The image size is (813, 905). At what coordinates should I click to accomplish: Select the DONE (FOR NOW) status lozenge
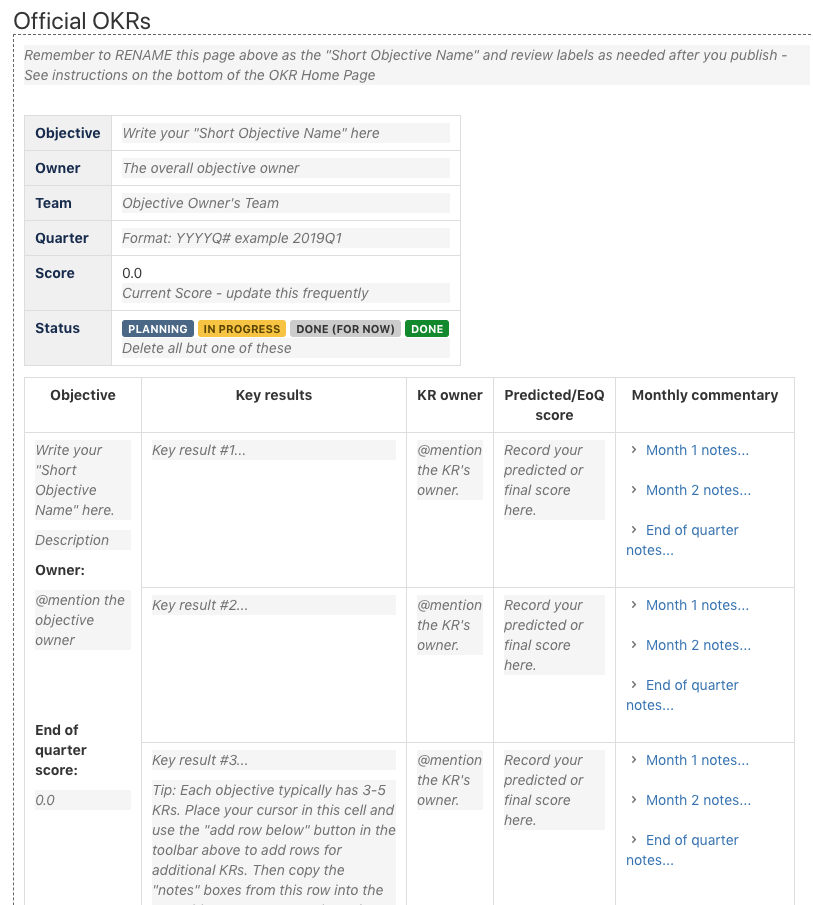click(x=345, y=328)
